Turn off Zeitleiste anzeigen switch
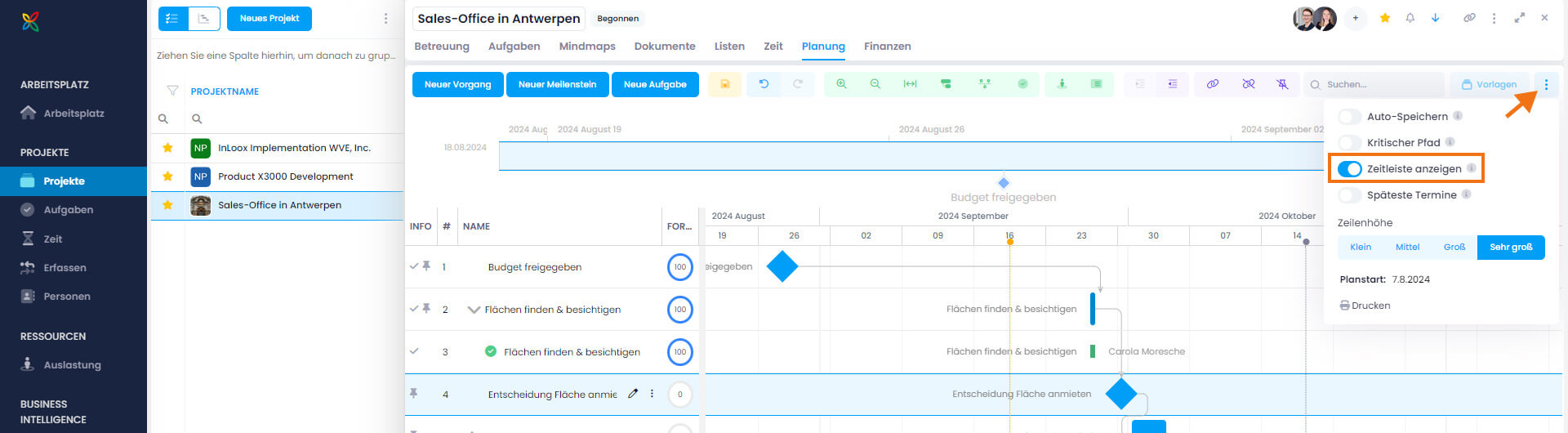 pos(1350,169)
